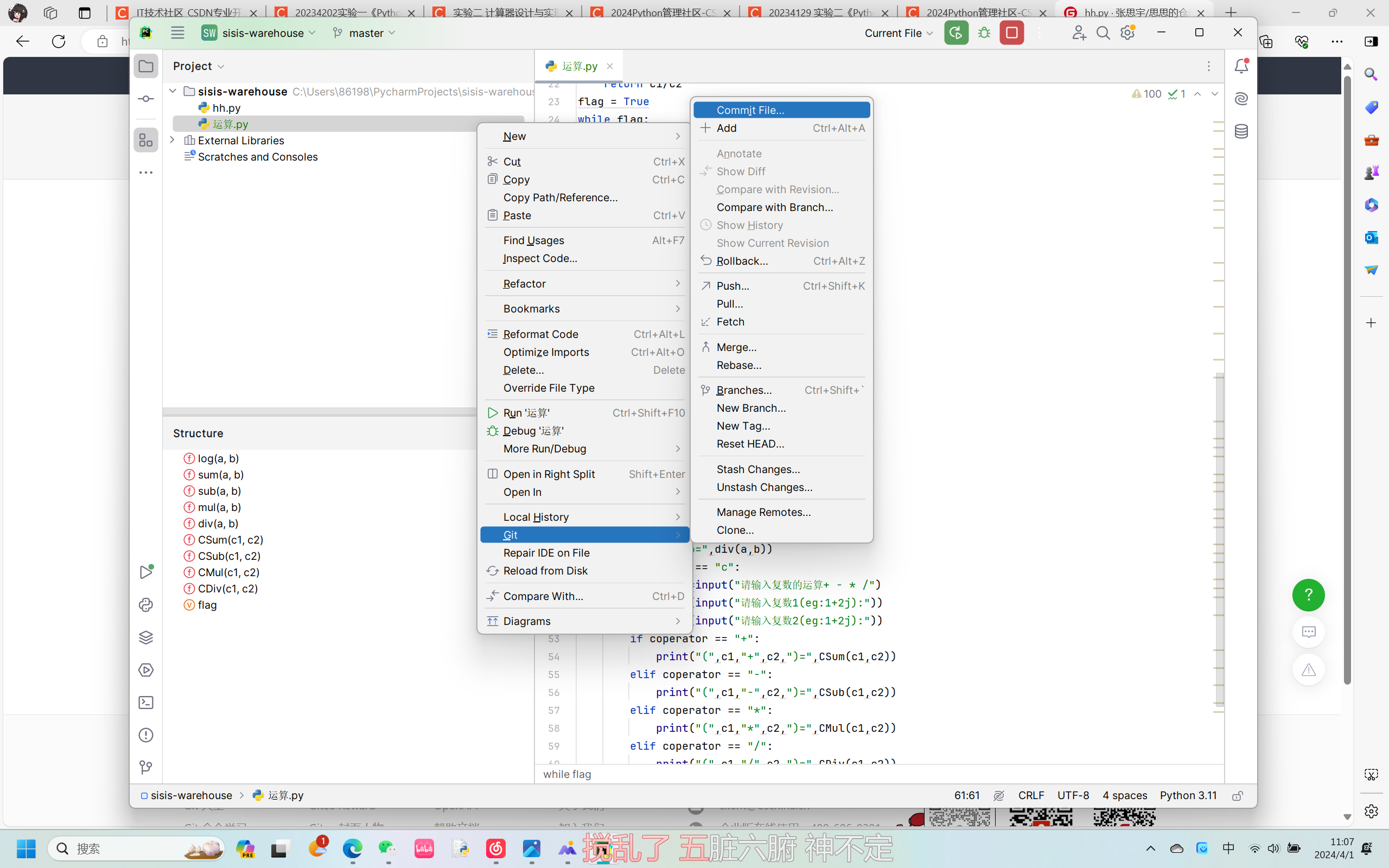
Task: Click Python 3.11 interpreter in status bar
Action: (x=1188, y=796)
